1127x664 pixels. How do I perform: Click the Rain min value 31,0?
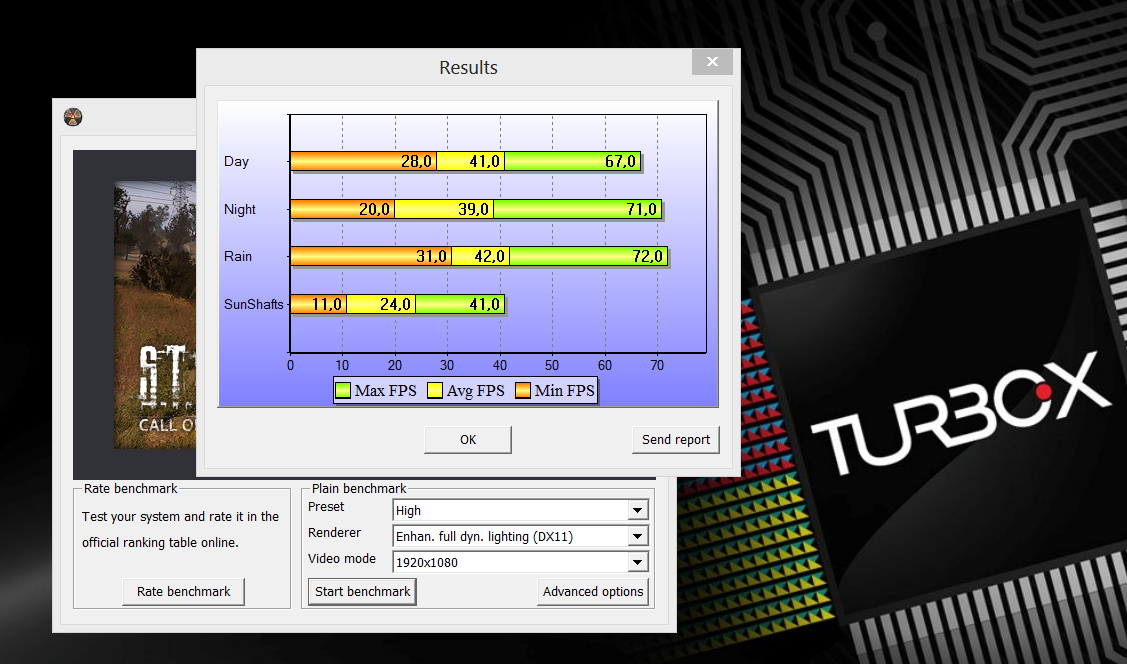click(431, 257)
